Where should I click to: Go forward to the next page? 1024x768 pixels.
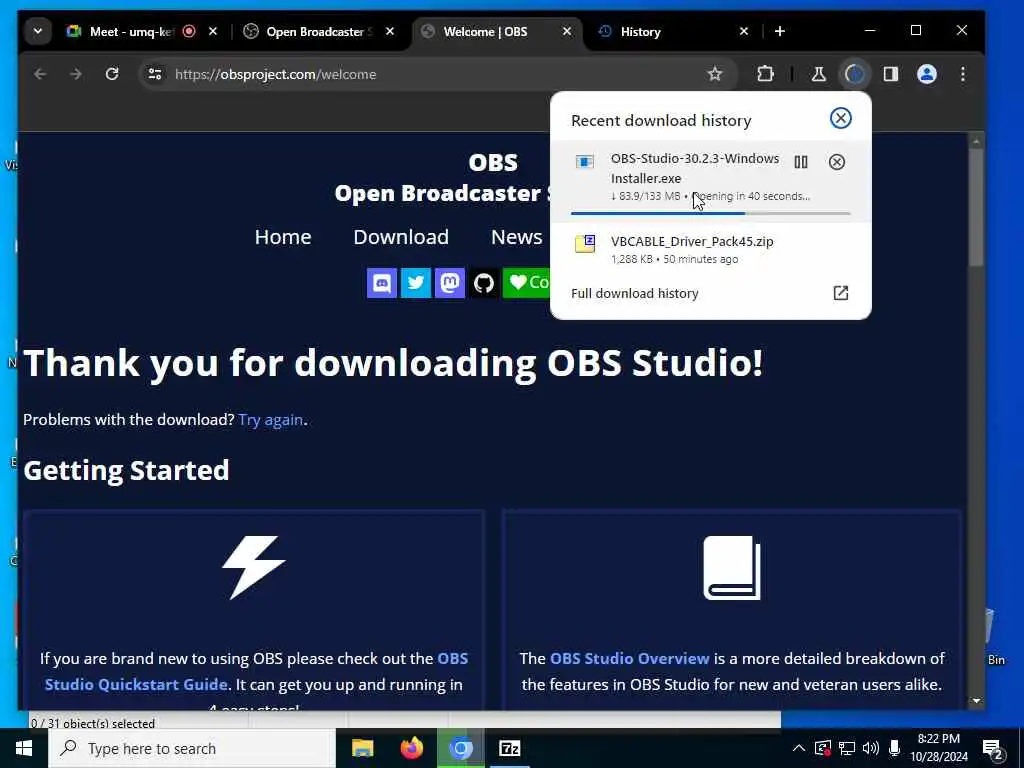[76, 74]
